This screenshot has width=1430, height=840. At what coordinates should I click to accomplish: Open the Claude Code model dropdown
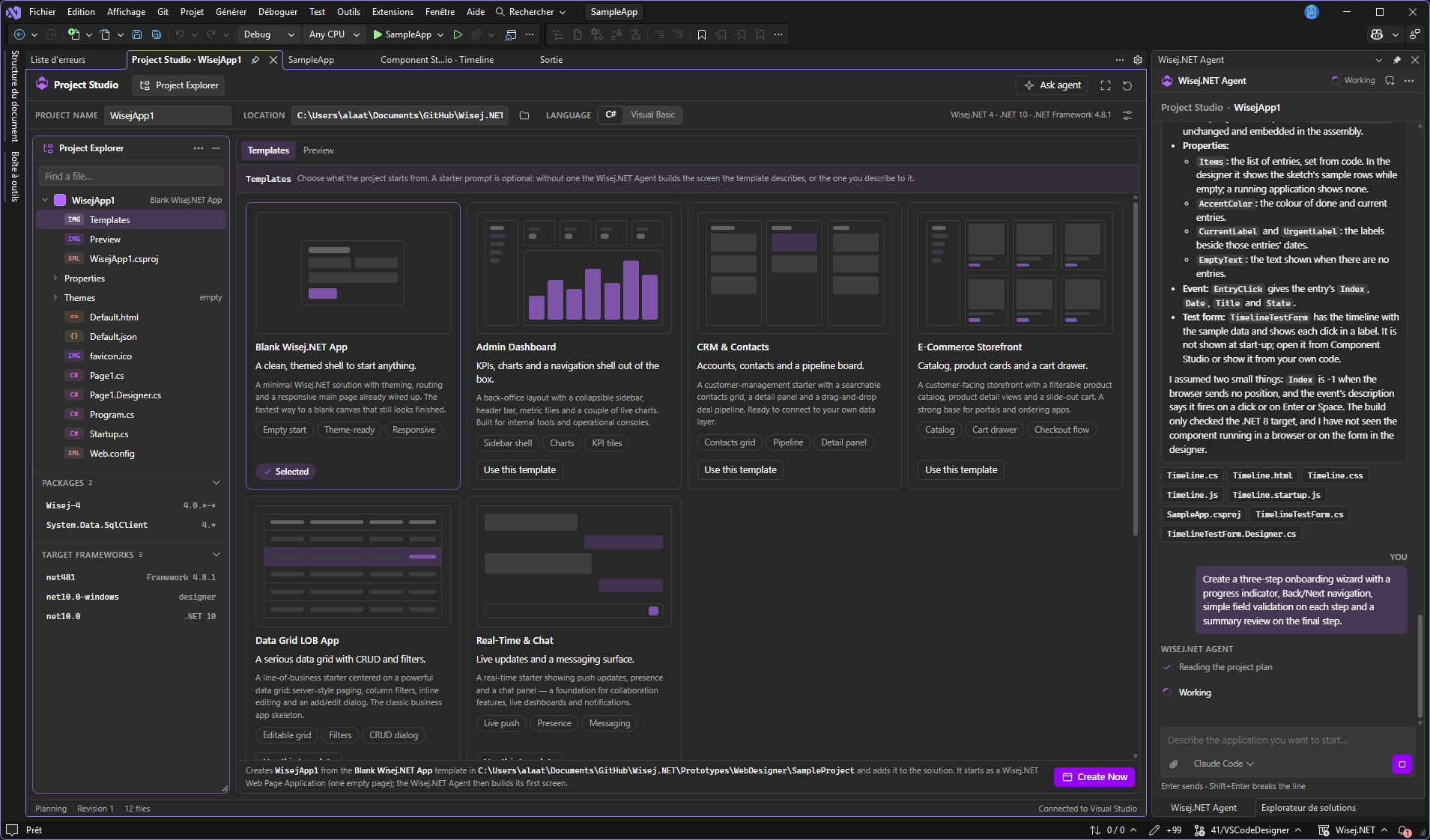click(x=1223, y=764)
